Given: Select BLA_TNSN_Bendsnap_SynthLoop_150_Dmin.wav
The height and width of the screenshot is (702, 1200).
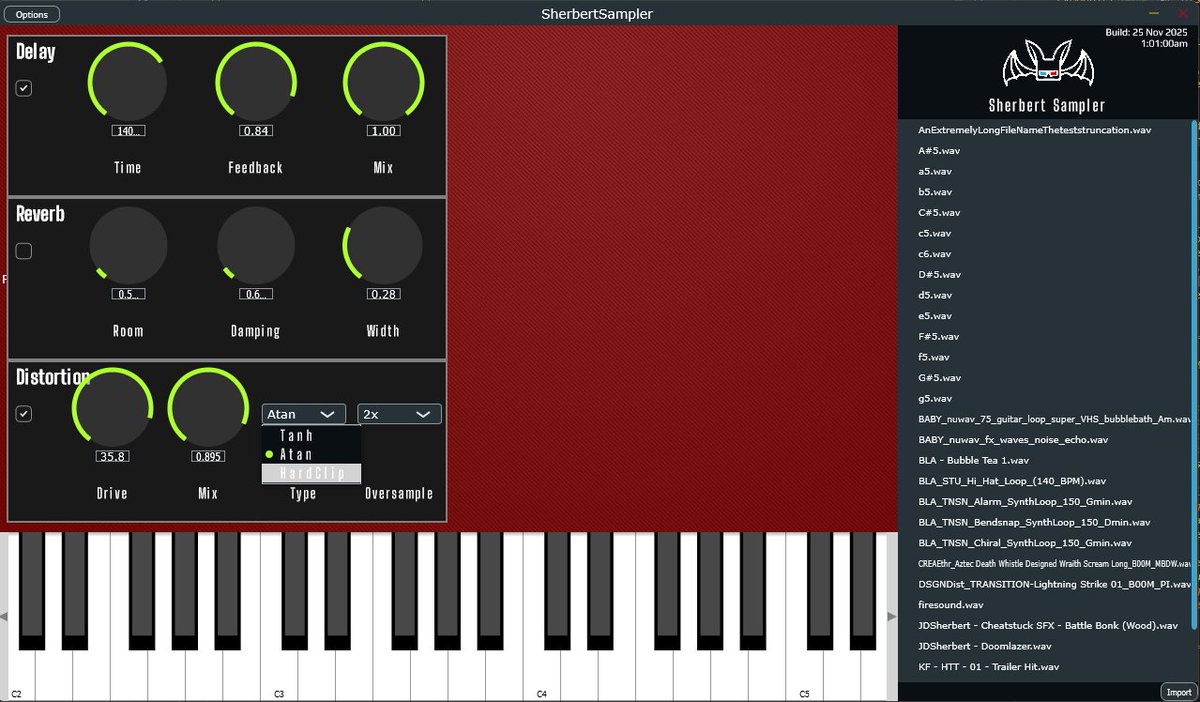Looking at the screenshot, I should 1045,522.
